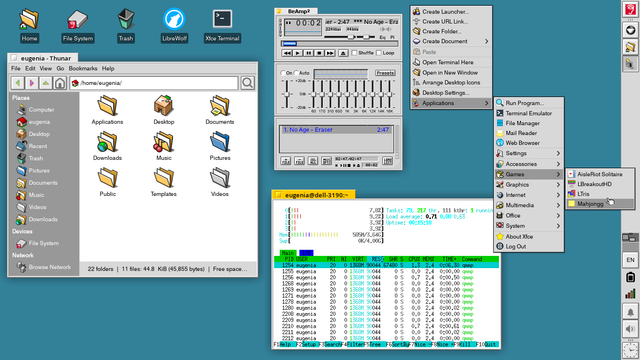Switch to the Main tab in htop
This screenshot has width=640, height=360.
pos(288,253)
